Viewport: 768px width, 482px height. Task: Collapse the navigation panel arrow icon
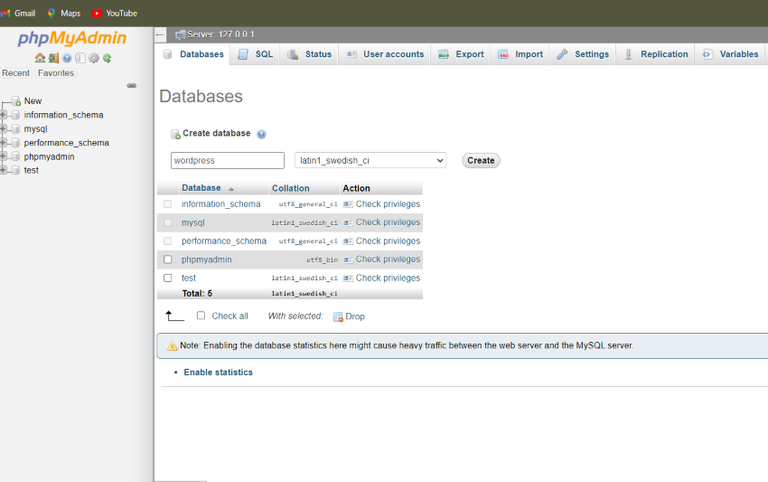(160, 34)
